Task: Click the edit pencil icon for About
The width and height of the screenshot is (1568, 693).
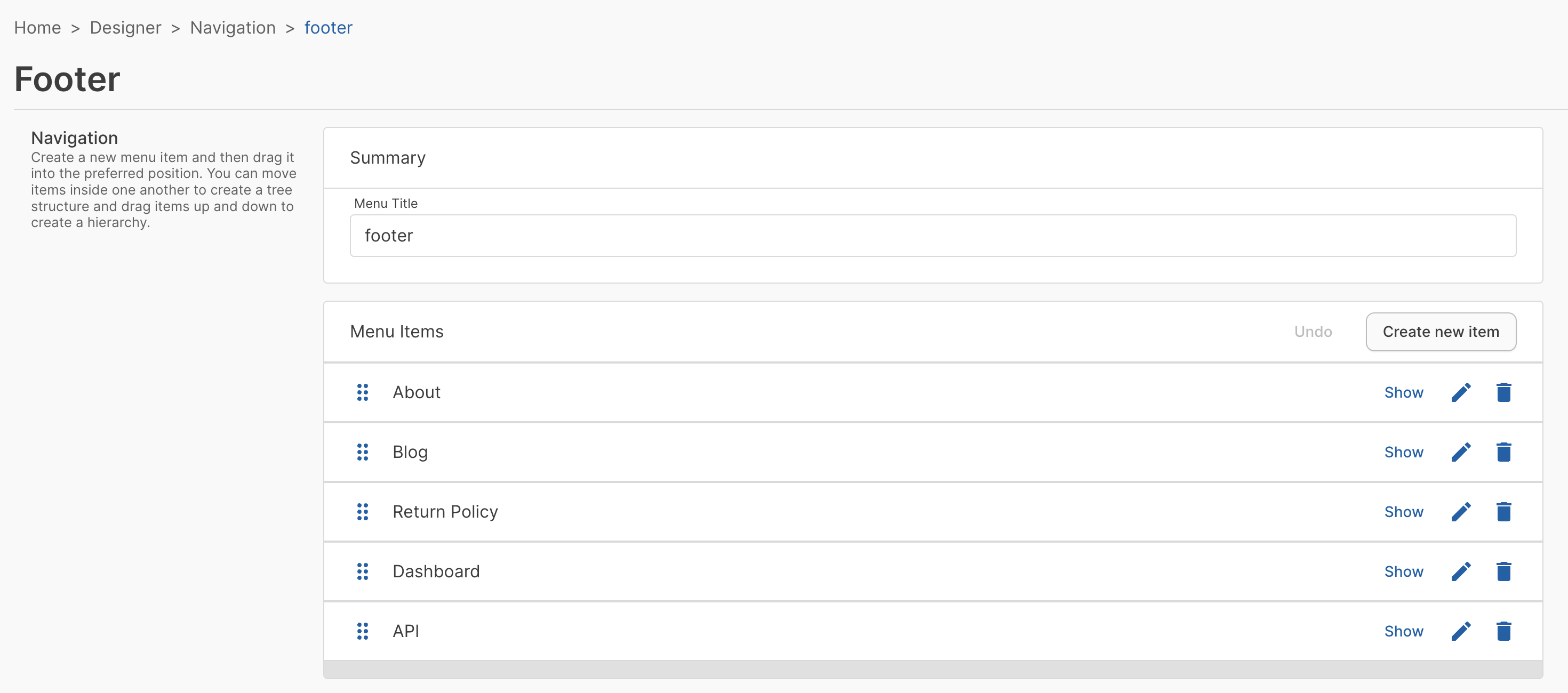Action: (x=1460, y=392)
